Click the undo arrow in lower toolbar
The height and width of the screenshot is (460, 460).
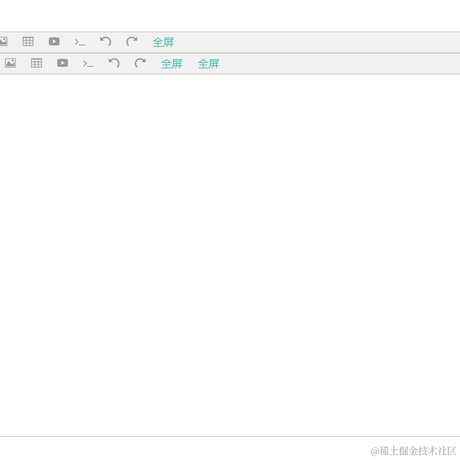click(114, 63)
